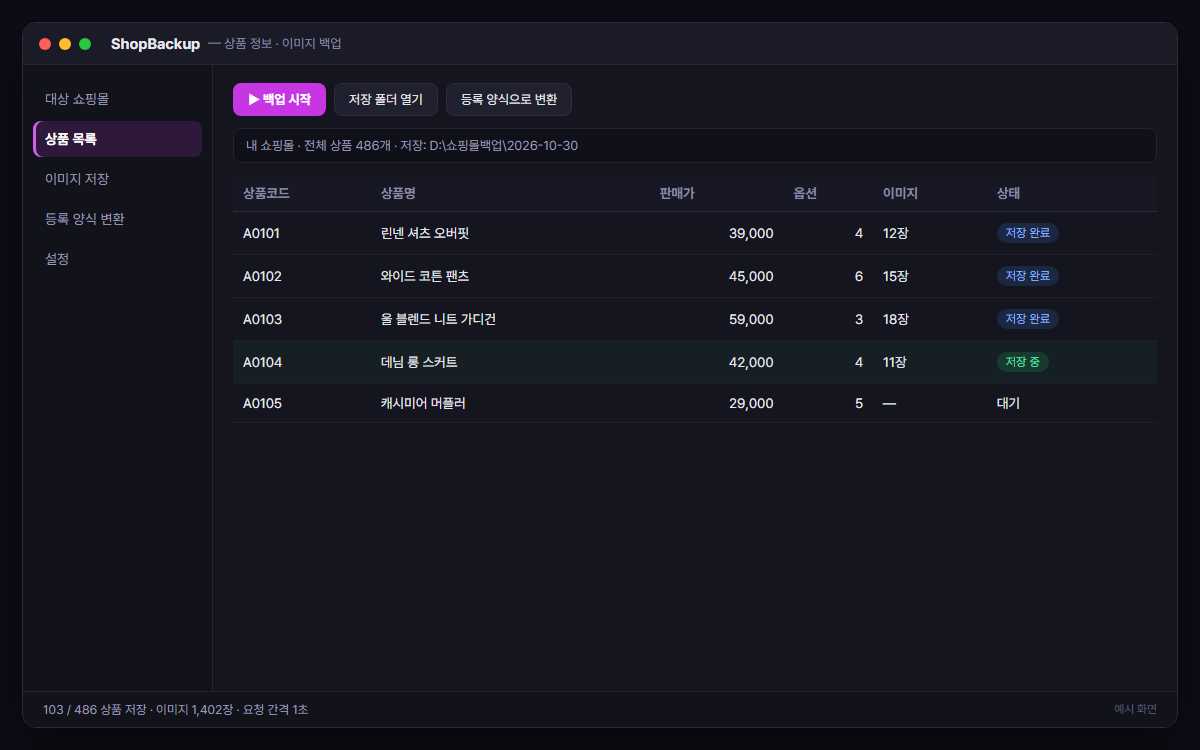Click the 저장 완료 badge for A0102

pyautogui.click(x=1027, y=276)
